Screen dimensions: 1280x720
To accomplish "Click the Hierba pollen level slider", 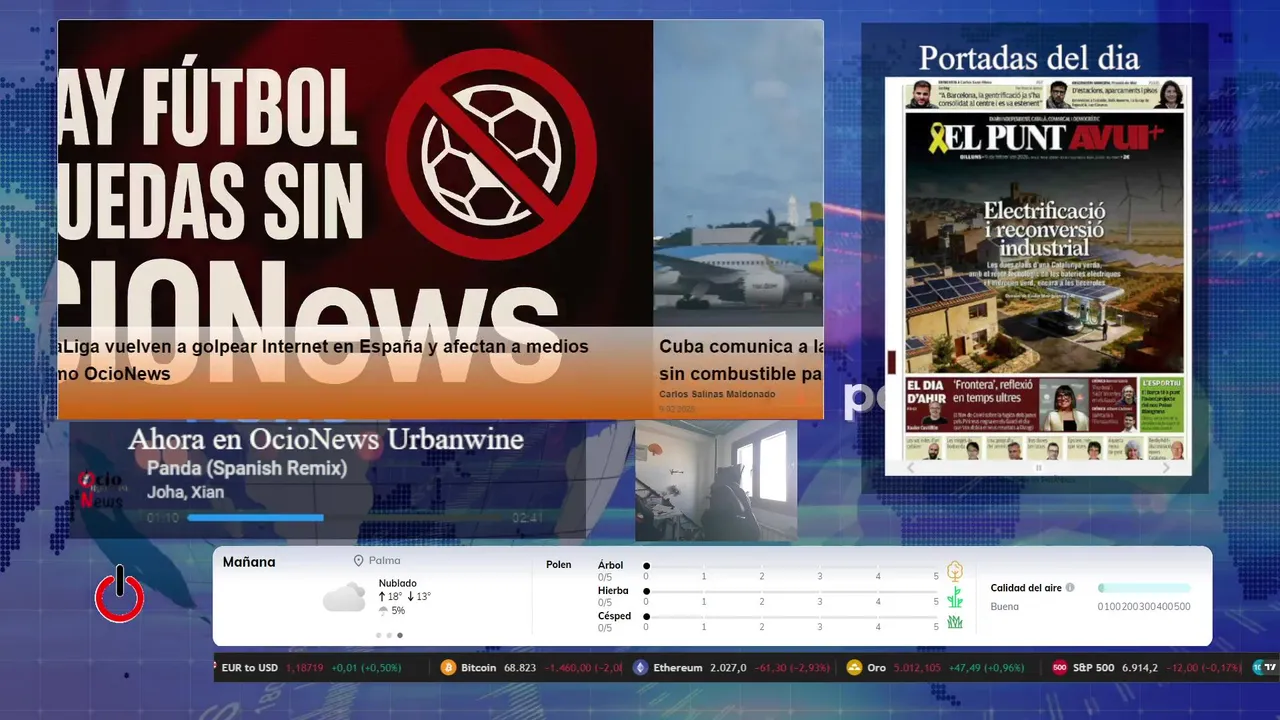I will [x=791, y=592].
